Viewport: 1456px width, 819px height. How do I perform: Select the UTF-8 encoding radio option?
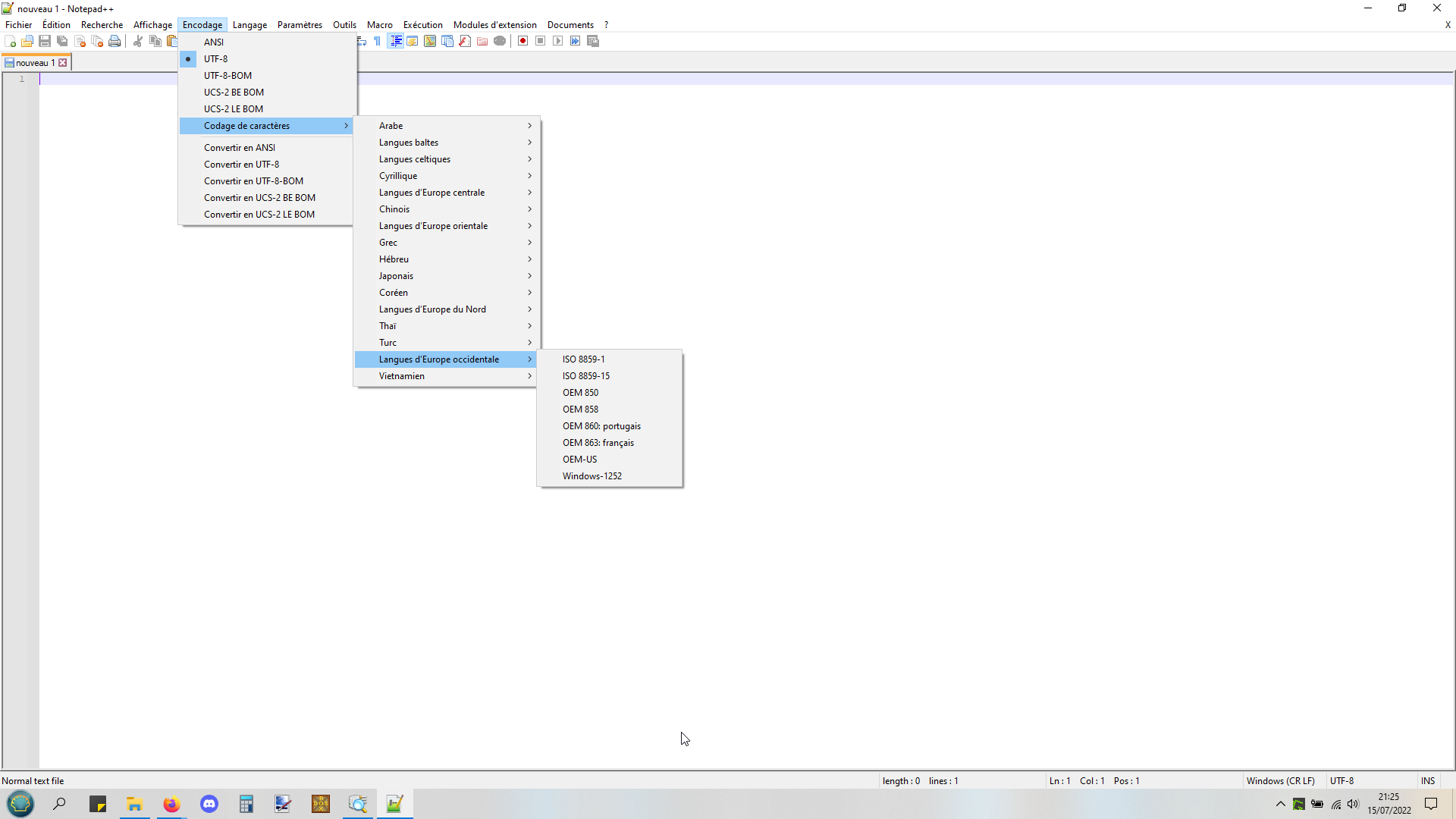[x=215, y=58]
